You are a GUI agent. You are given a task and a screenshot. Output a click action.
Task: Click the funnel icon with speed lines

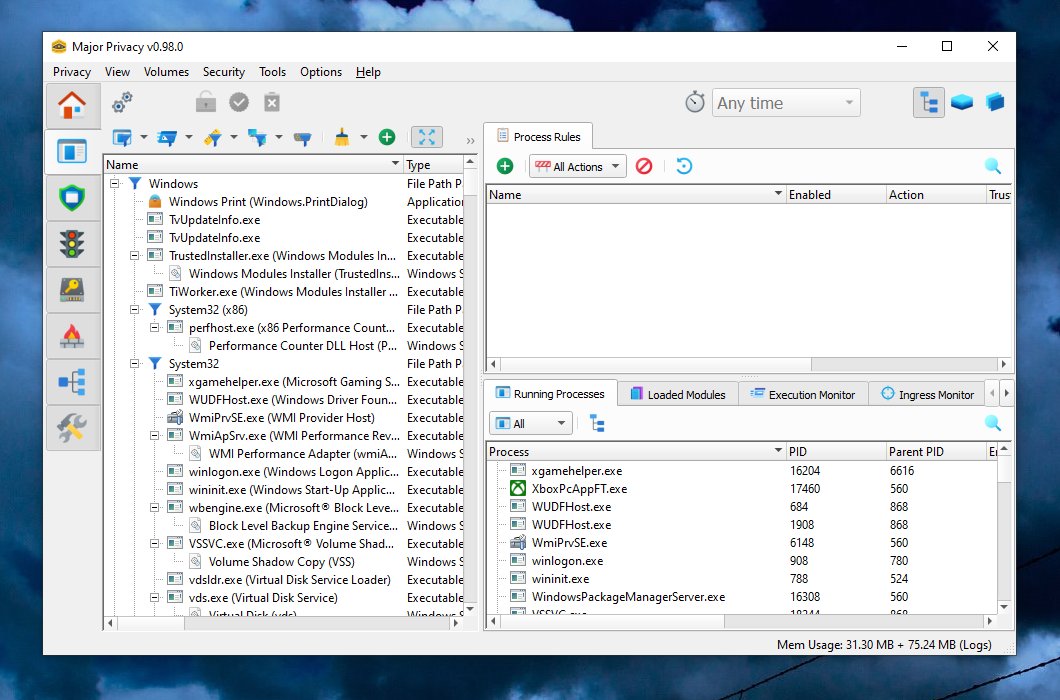(x=167, y=138)
